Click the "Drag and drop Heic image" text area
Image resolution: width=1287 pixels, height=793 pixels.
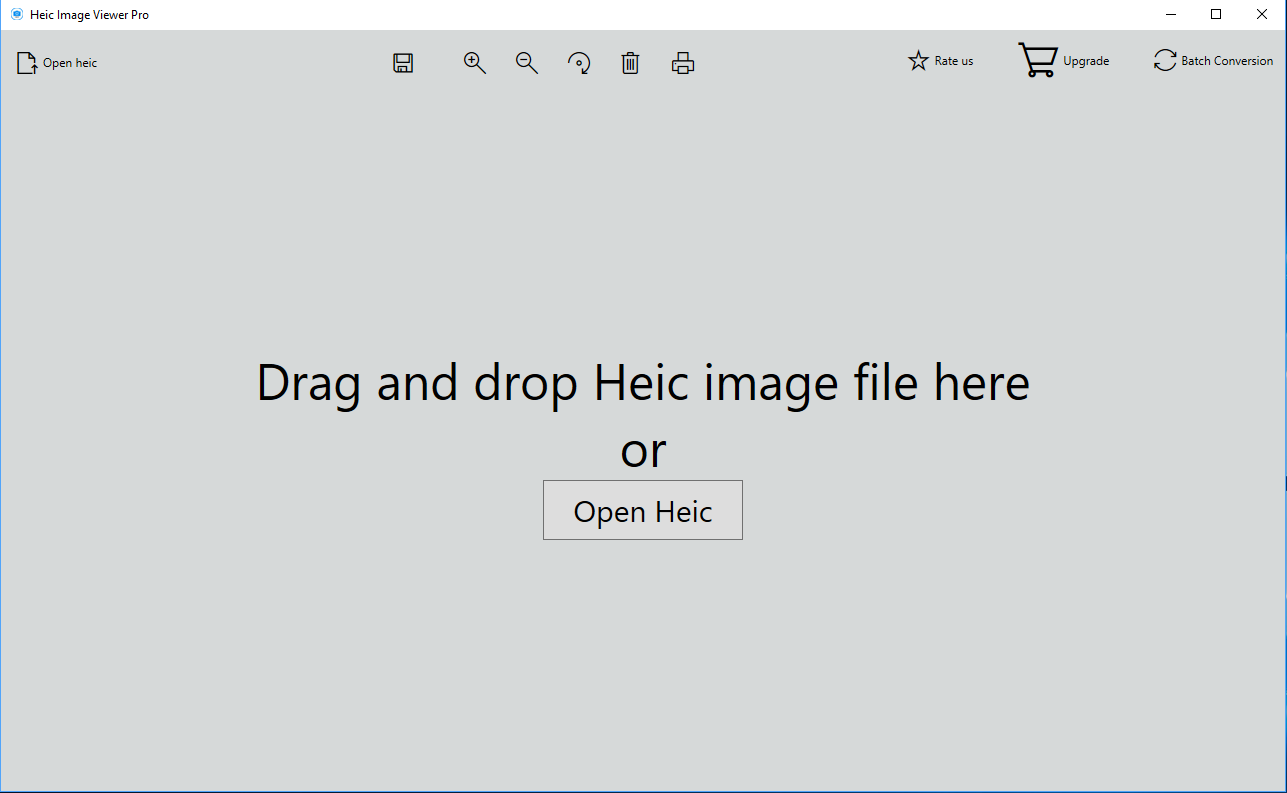[643, 383]
